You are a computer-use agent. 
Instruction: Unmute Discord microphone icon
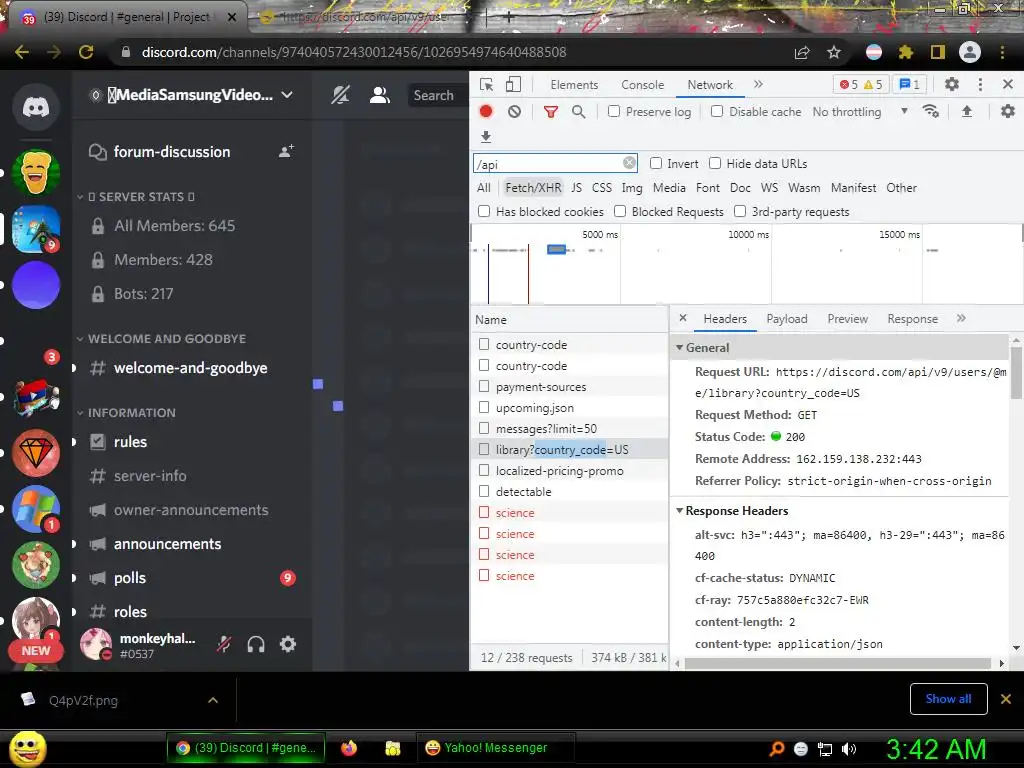click(x=224, y=645)
